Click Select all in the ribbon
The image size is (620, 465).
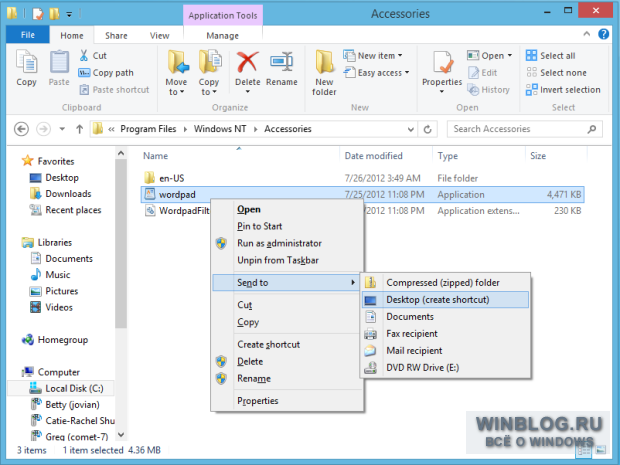click(x=550, y=55)
